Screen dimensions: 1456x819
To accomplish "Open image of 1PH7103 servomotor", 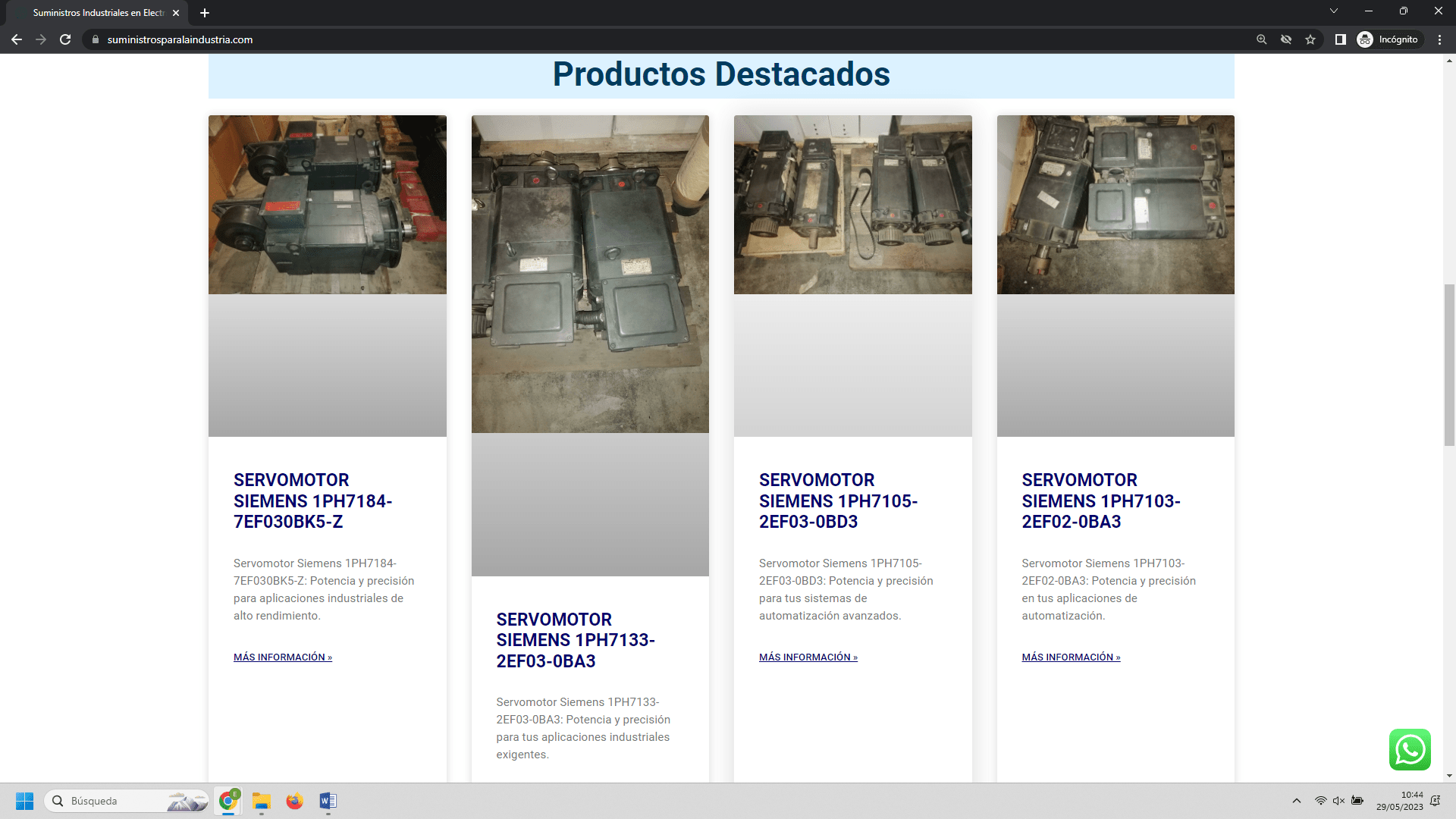I will tap(1116, 205).
